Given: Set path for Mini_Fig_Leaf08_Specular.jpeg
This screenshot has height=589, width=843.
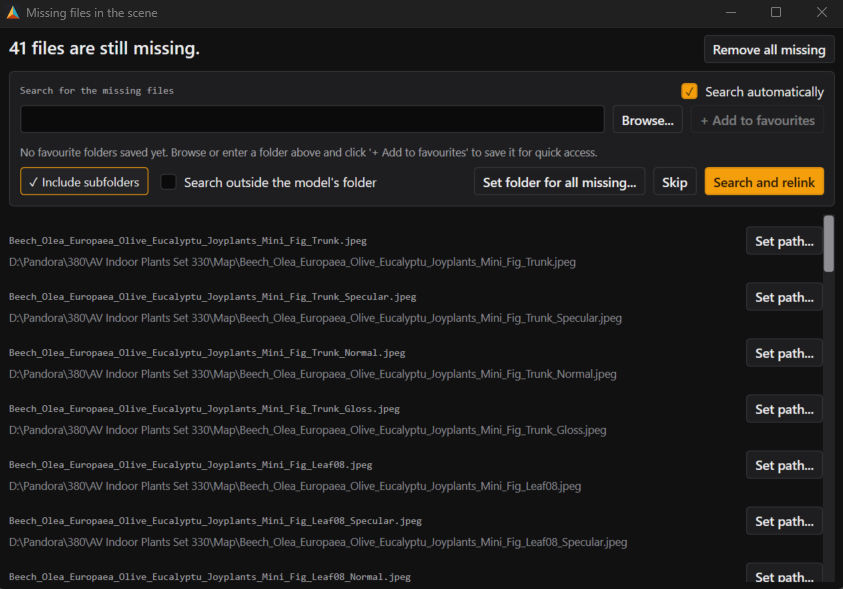Looking at the screenshot, I should [784, 521].
